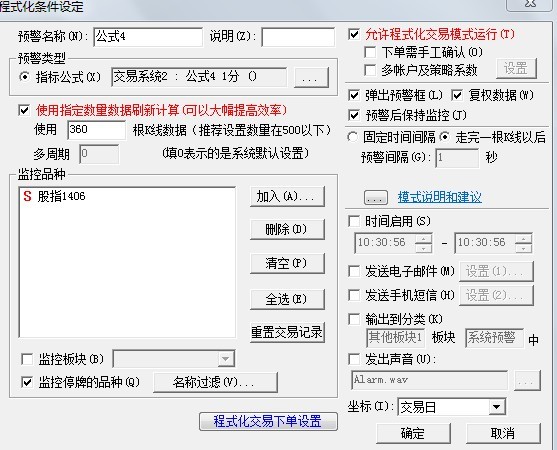This screenshot has height=450, width=557.
Task: Enable 下单需手工确认 checkbox
Action: [370, 53]
